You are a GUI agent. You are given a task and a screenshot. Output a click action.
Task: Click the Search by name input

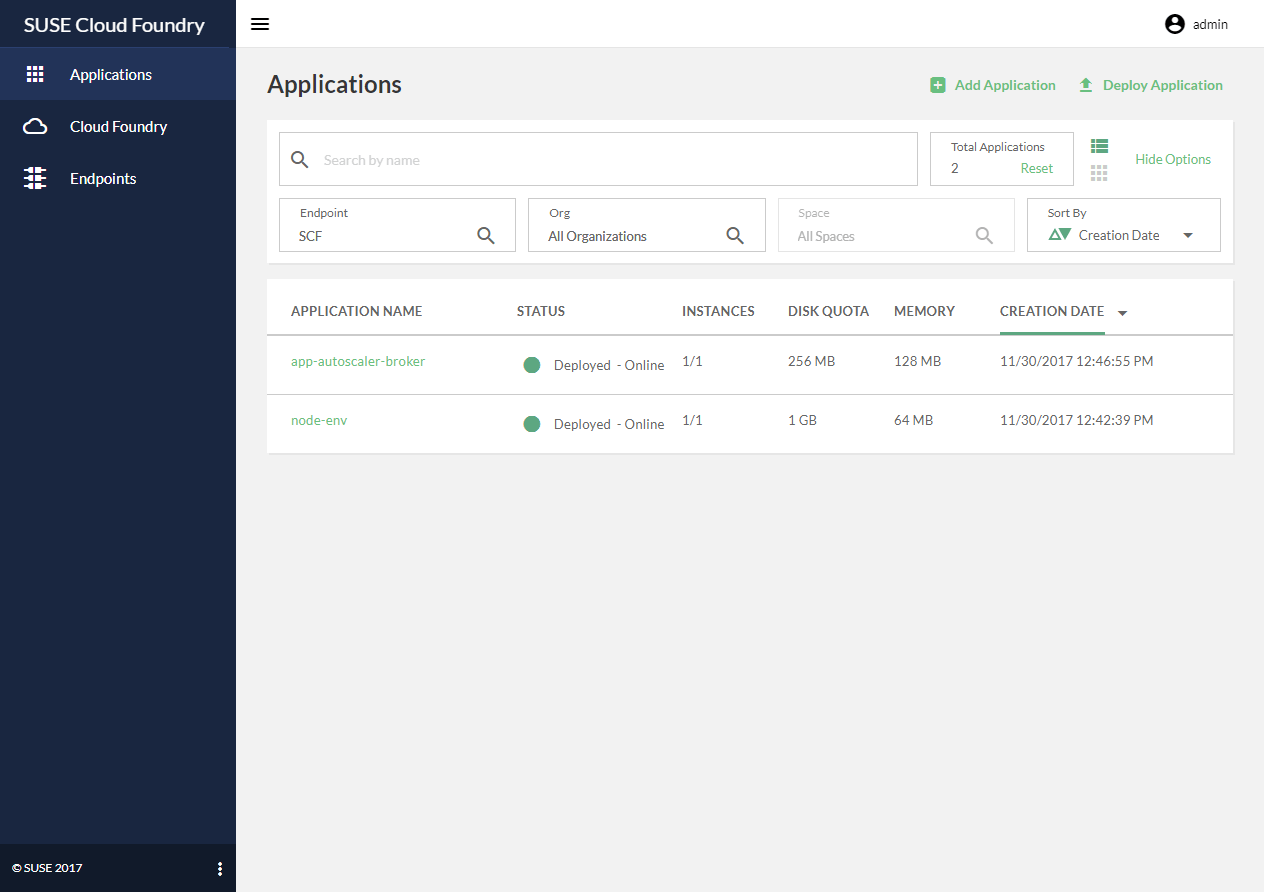click(x=598, y=159)
